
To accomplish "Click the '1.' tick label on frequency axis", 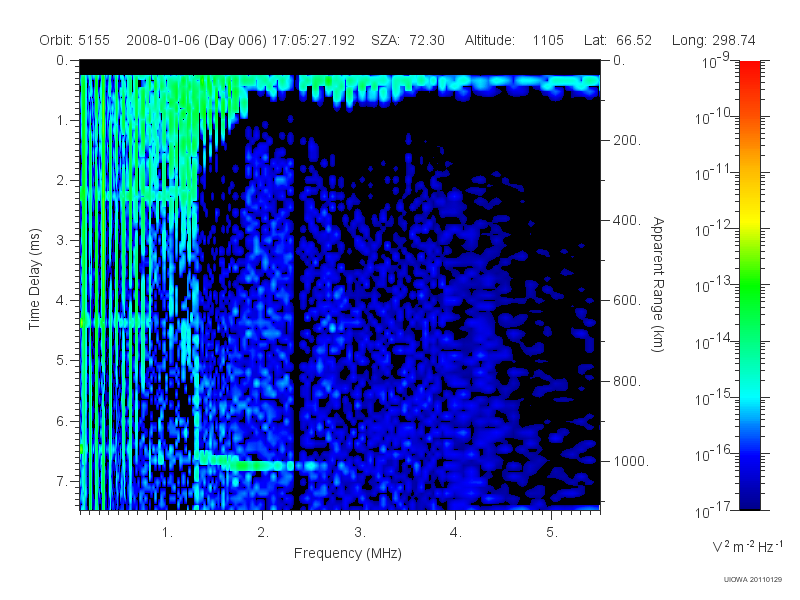I will tap(167, 533).
